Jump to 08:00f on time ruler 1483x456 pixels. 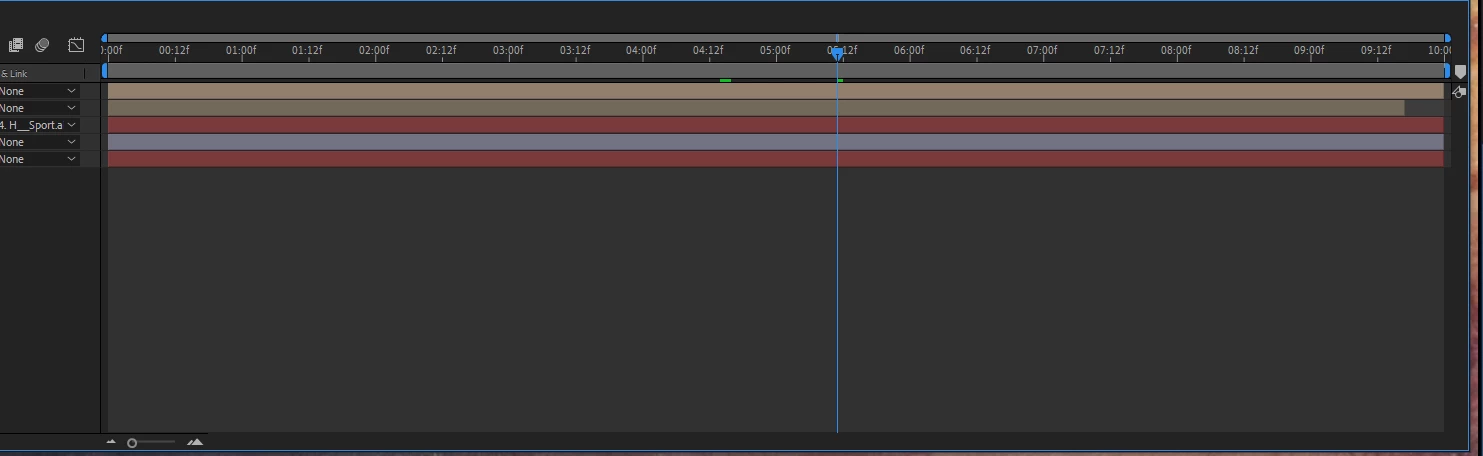(1176, 50)
